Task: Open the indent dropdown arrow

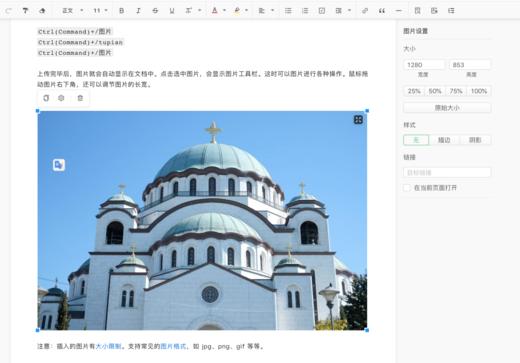Action: pos(349,11)
